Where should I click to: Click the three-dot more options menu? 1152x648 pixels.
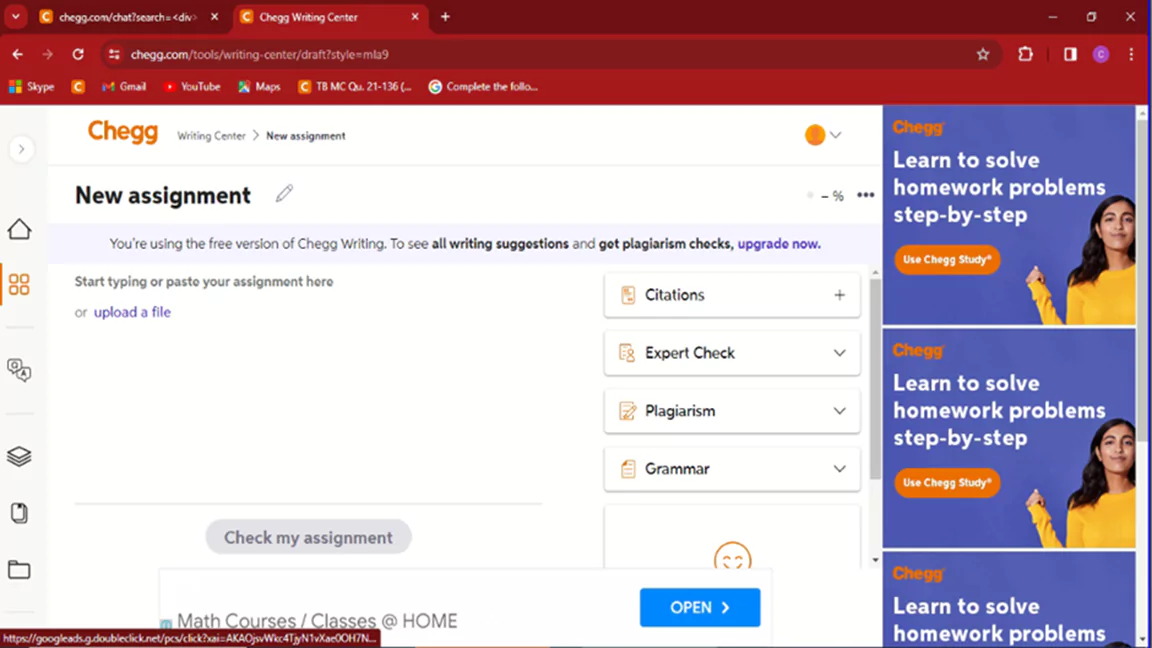865,195
